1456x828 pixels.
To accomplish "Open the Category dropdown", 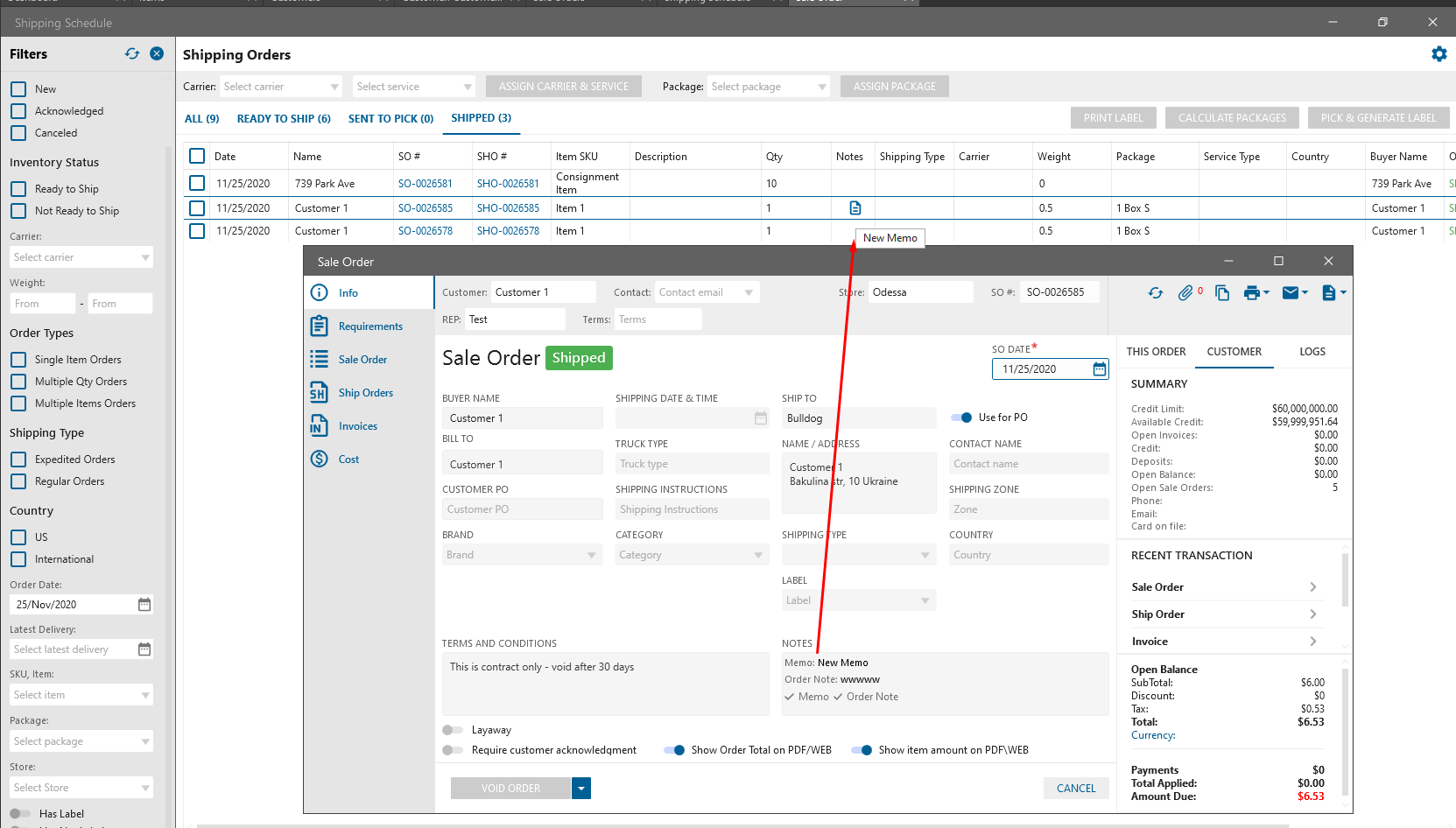I will [x=692, y=555].
